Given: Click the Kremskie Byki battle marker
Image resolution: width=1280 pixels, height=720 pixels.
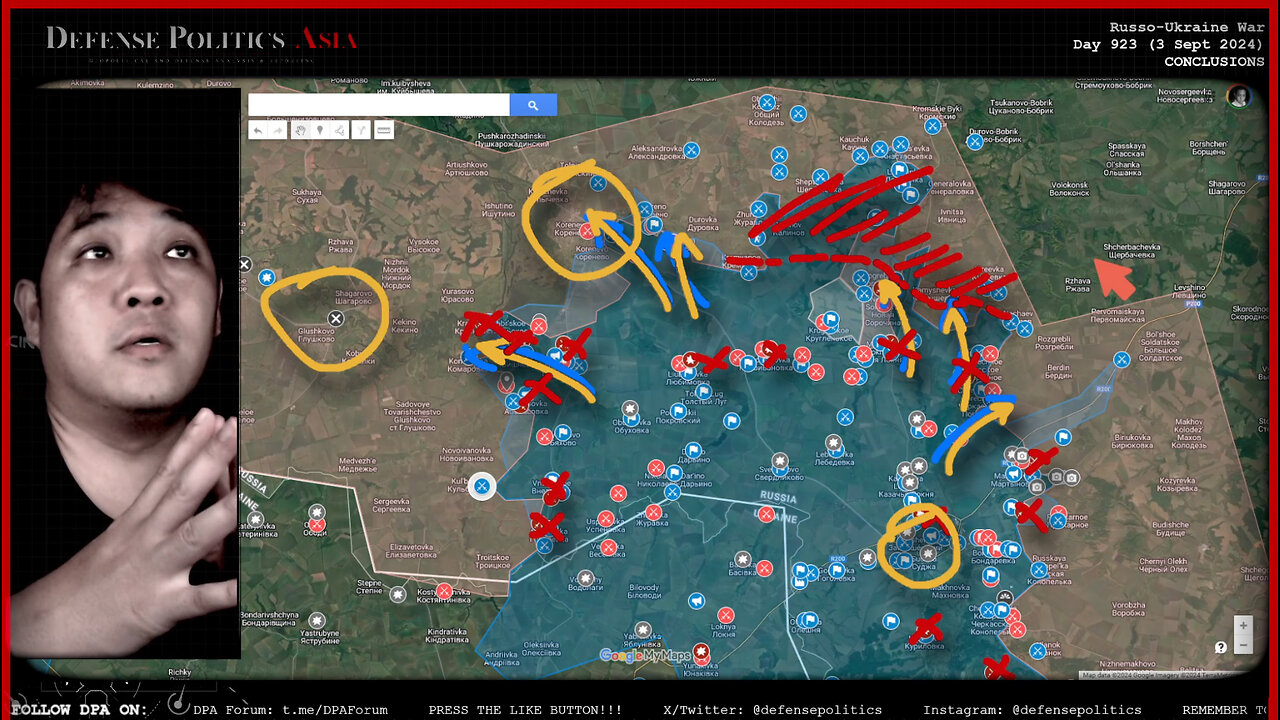Looking at the screenshot, I should pos(932,126).
